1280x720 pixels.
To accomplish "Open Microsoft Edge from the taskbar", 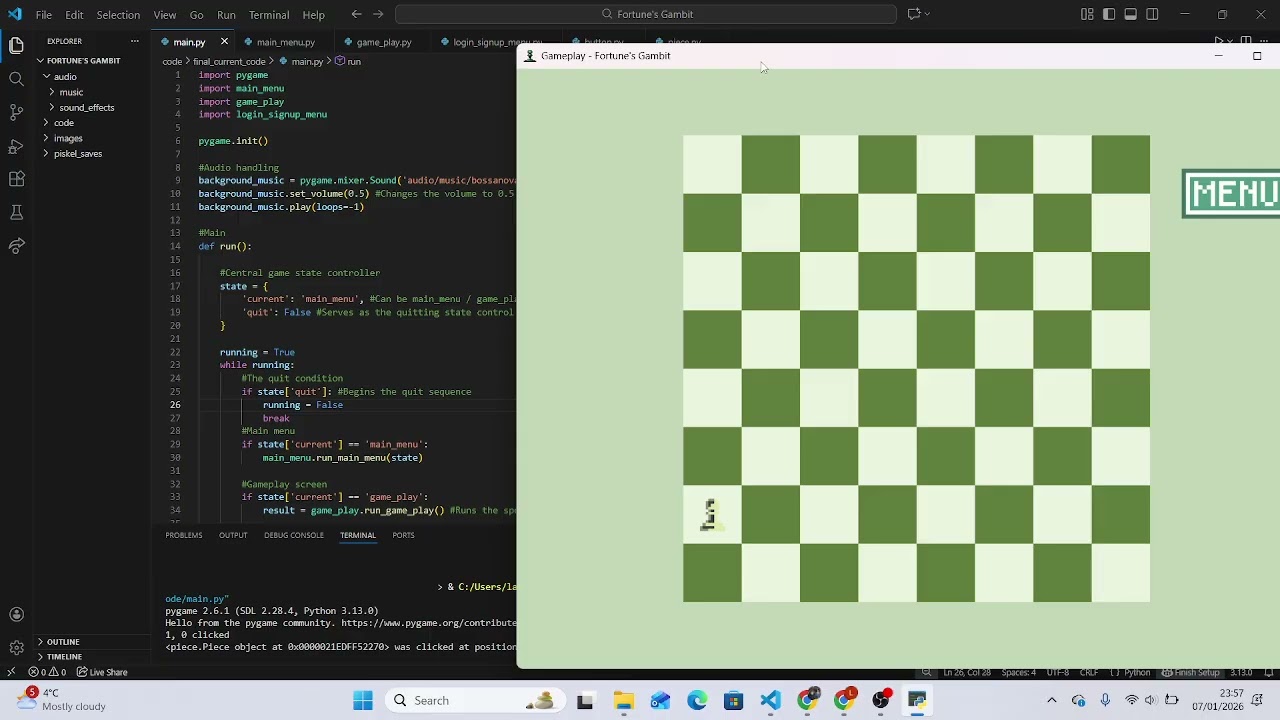I will [697, 701].
